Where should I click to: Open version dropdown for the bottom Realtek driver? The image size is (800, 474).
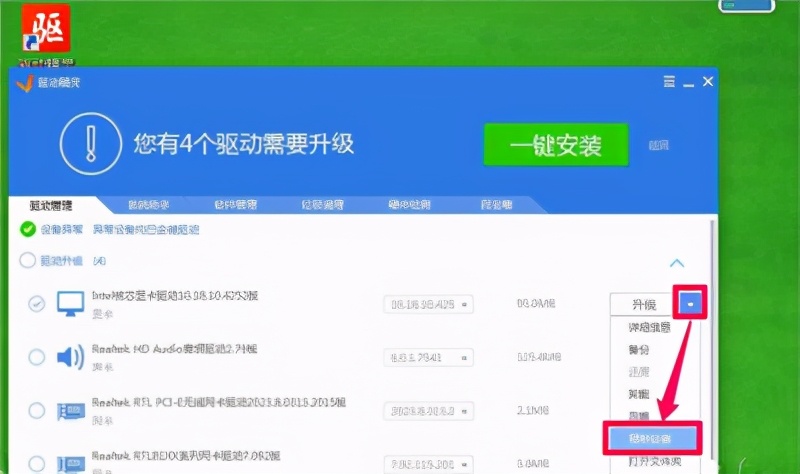[428, 464]
